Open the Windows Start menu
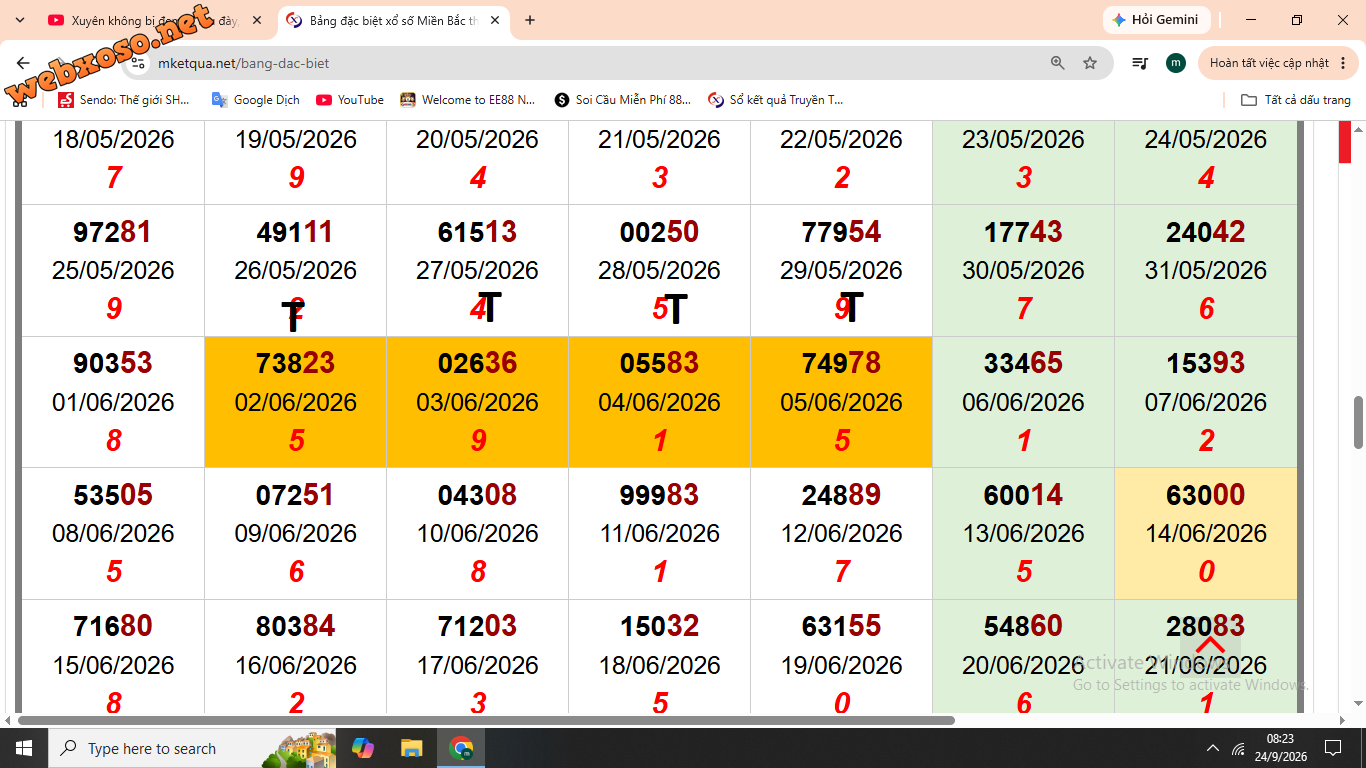Image resolution: width=1366 pixels, height=768 pixels. pos(23,748)
